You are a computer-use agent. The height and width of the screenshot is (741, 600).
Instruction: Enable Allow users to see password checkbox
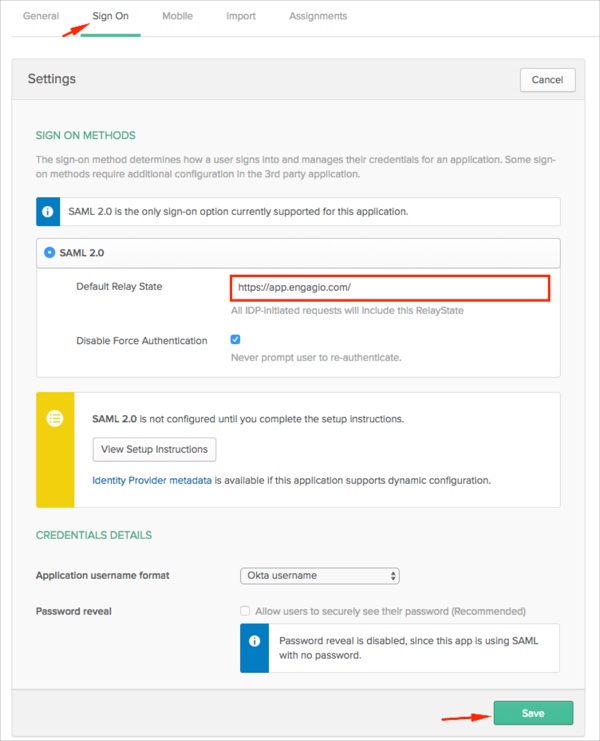(x=245, y=611)
